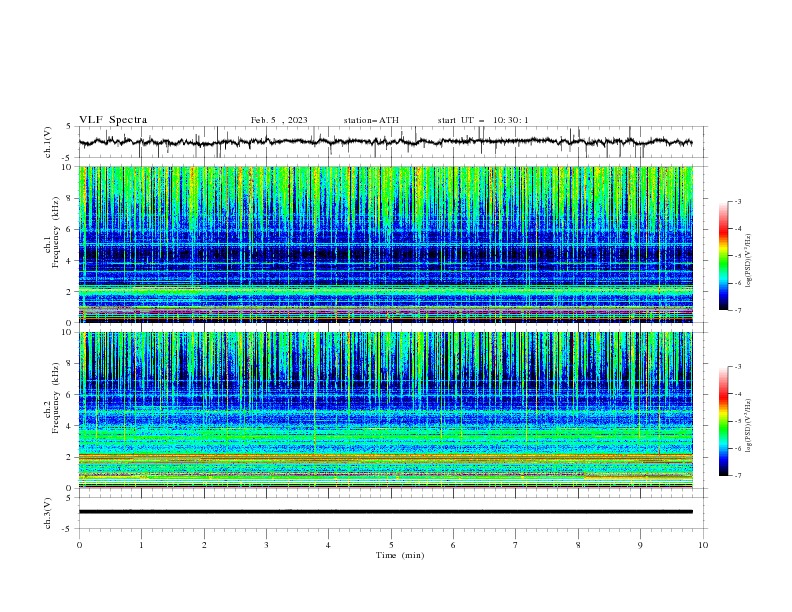This screenshot has width=792, height=612.
Task: Click the lower color scale bar for ch.2
Action: tap(724, 421)
